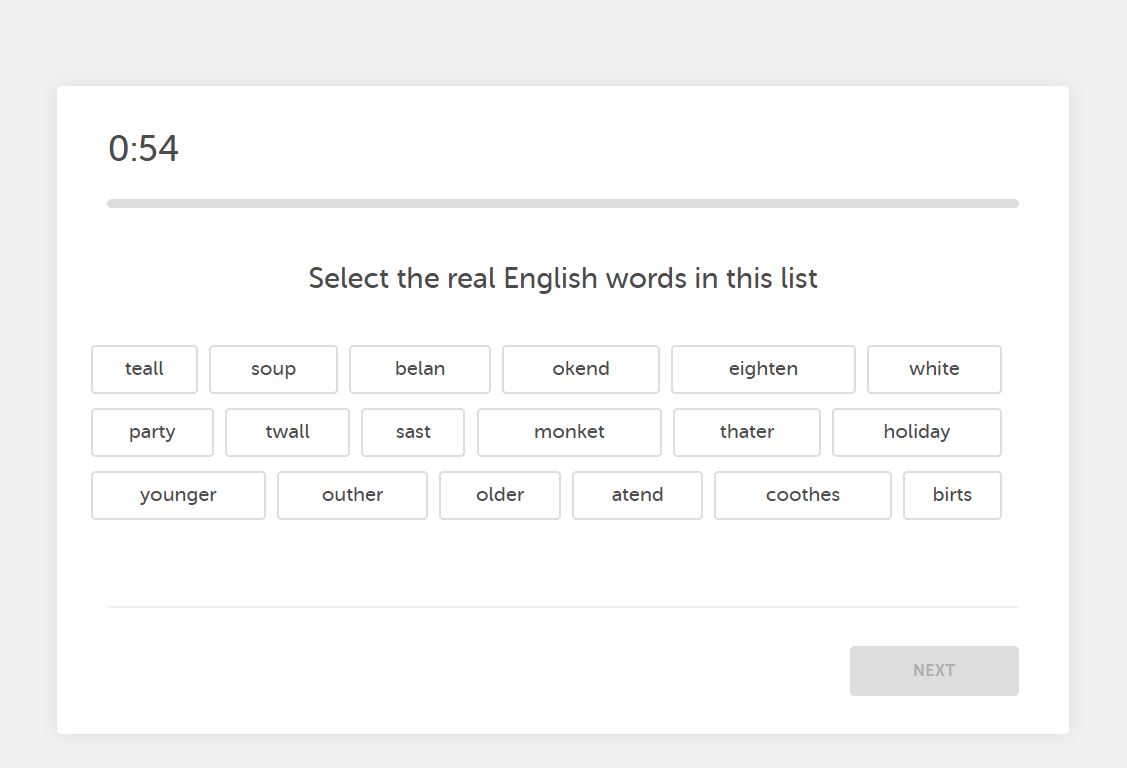Select the 'birts' word button
The width and height of the screenshot is (1127, 768).
pyautogui.click(x=951, y=495)
